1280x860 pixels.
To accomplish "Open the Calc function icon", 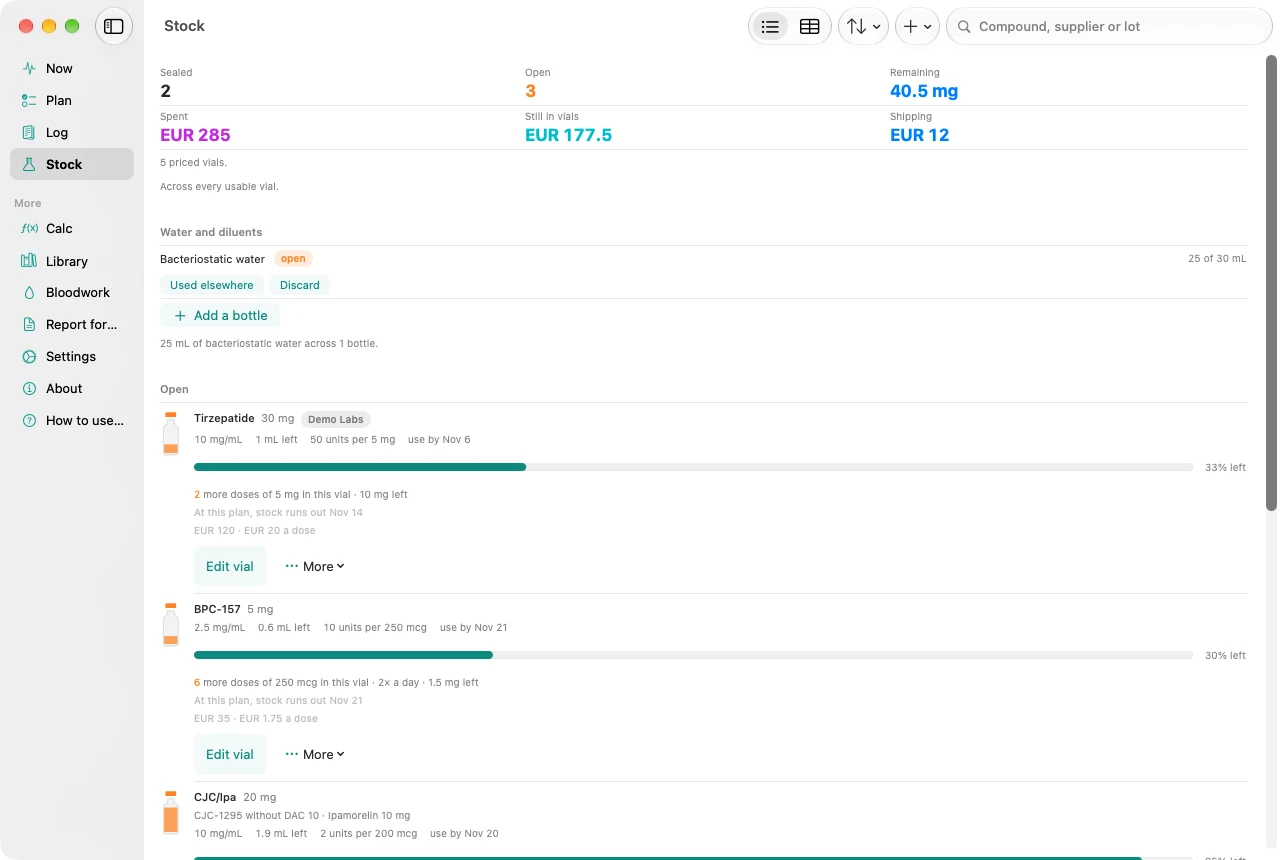I will point(29,229).
